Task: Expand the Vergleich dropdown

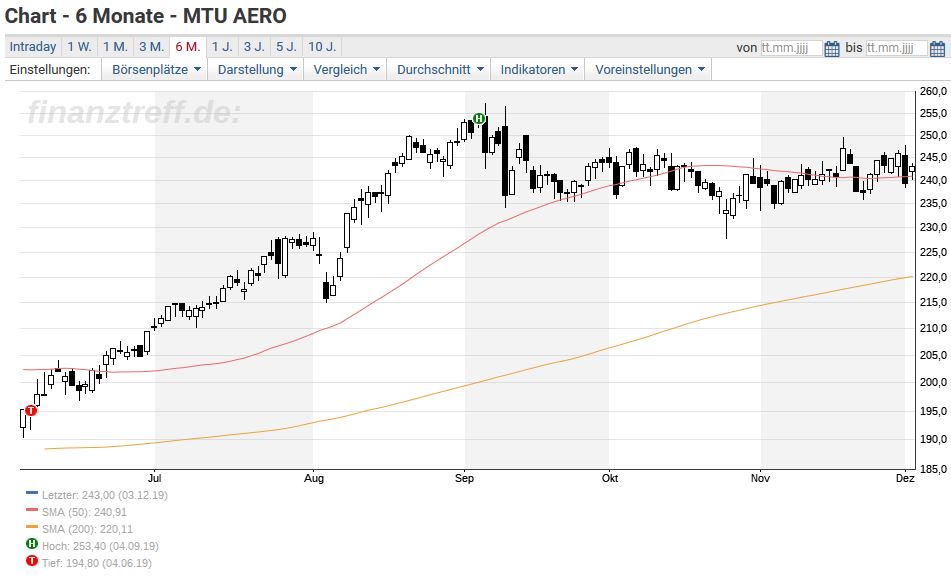Action: tap(346, 70)
